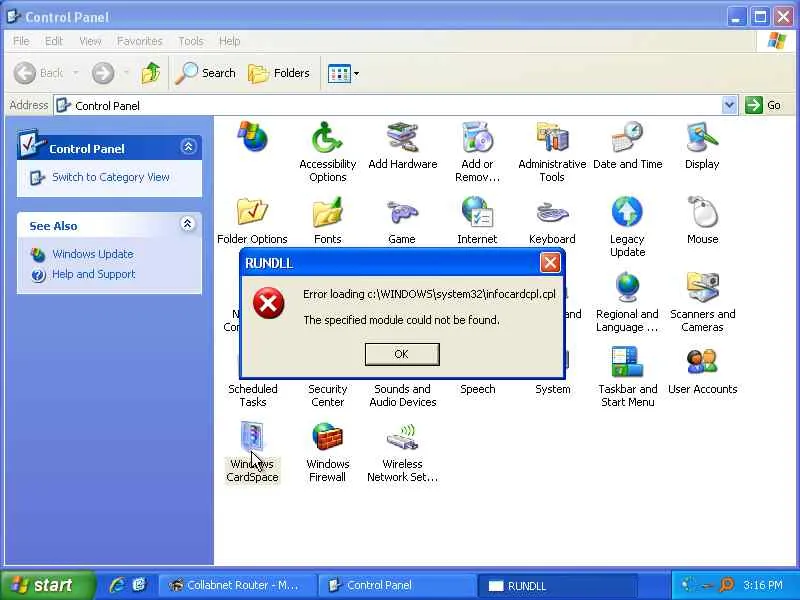Click the Search toolbar button
The image size is (800, 600).
pyautogui.click(x=205, y=73)
